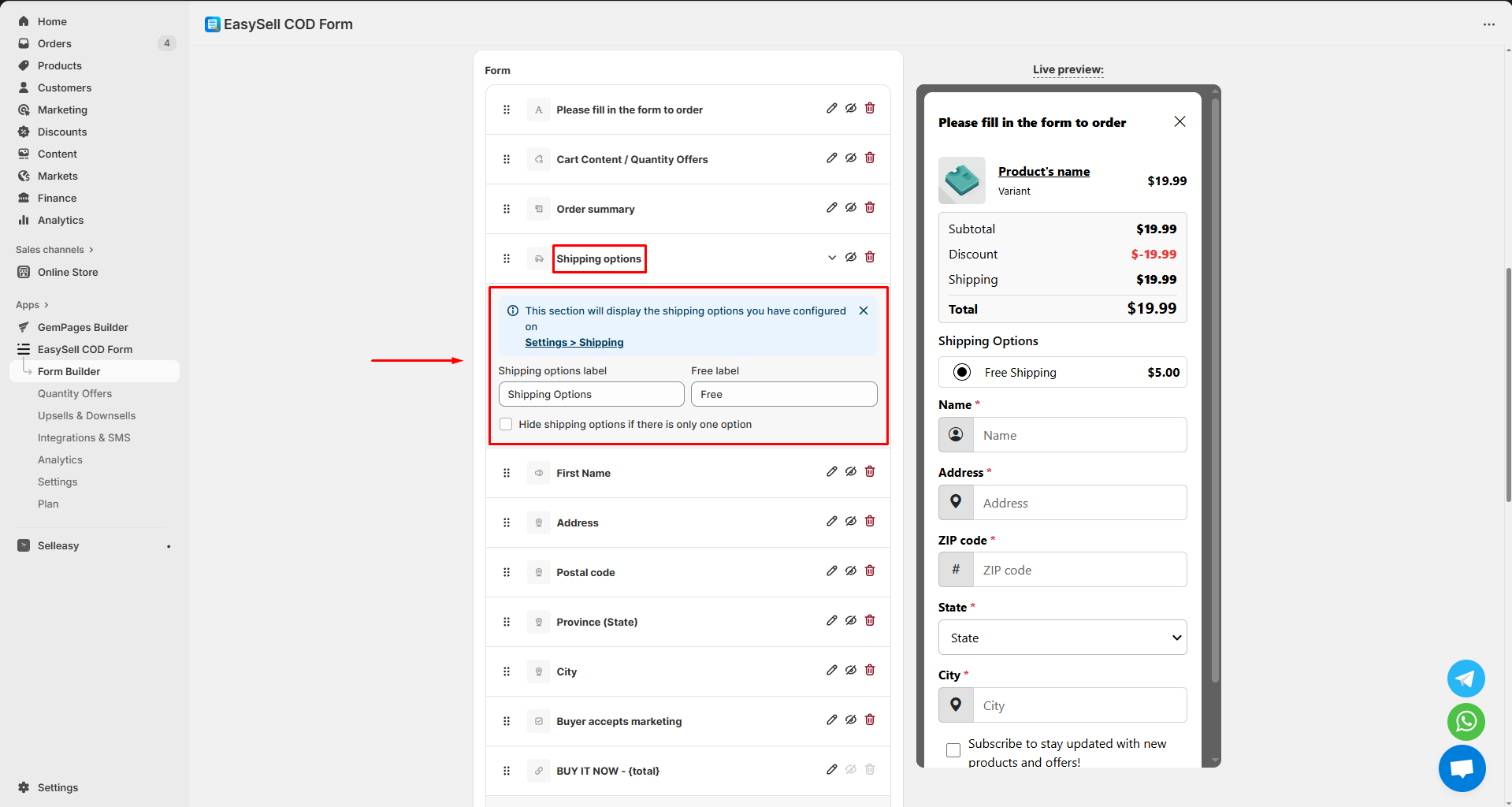
Task: Edit the BUY IT NOW button field
Action: tap(831, 770)
